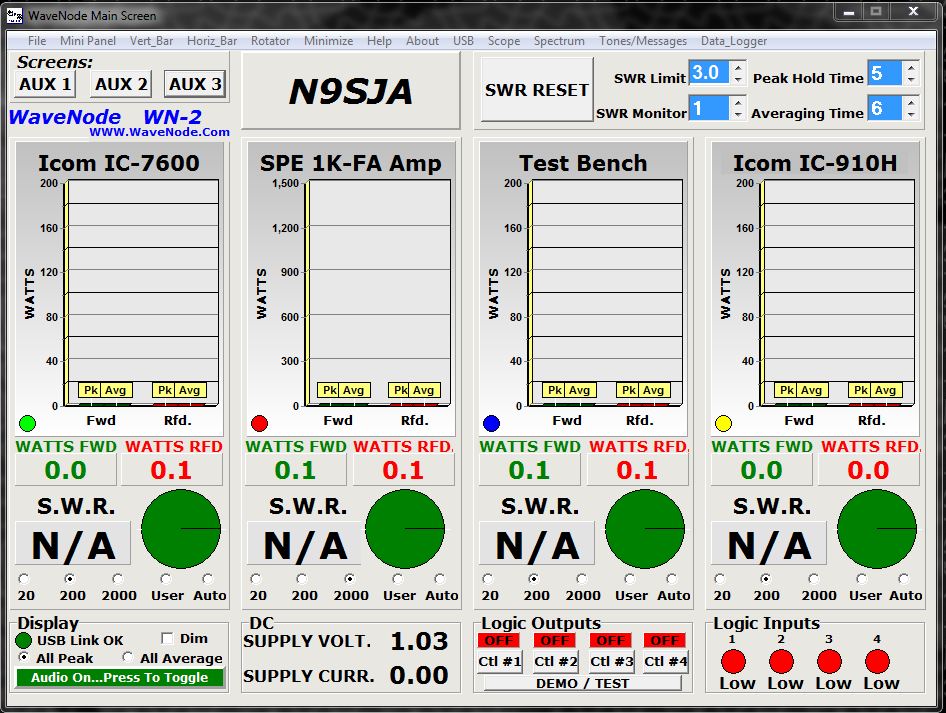Click the SWR Monitor input field
The image size is (946, 713).
(x=708, y=108)
